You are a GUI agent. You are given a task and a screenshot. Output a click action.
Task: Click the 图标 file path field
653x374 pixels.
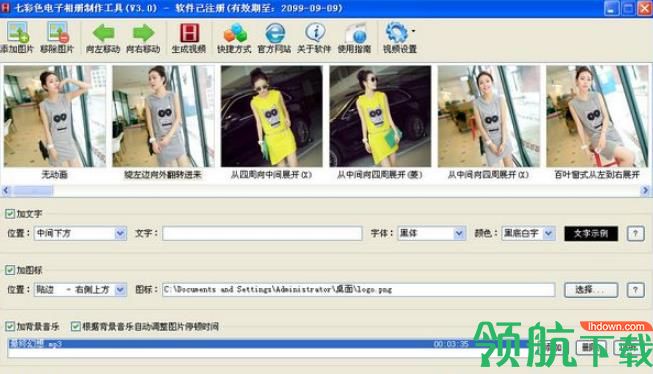[x=359, y=289]
